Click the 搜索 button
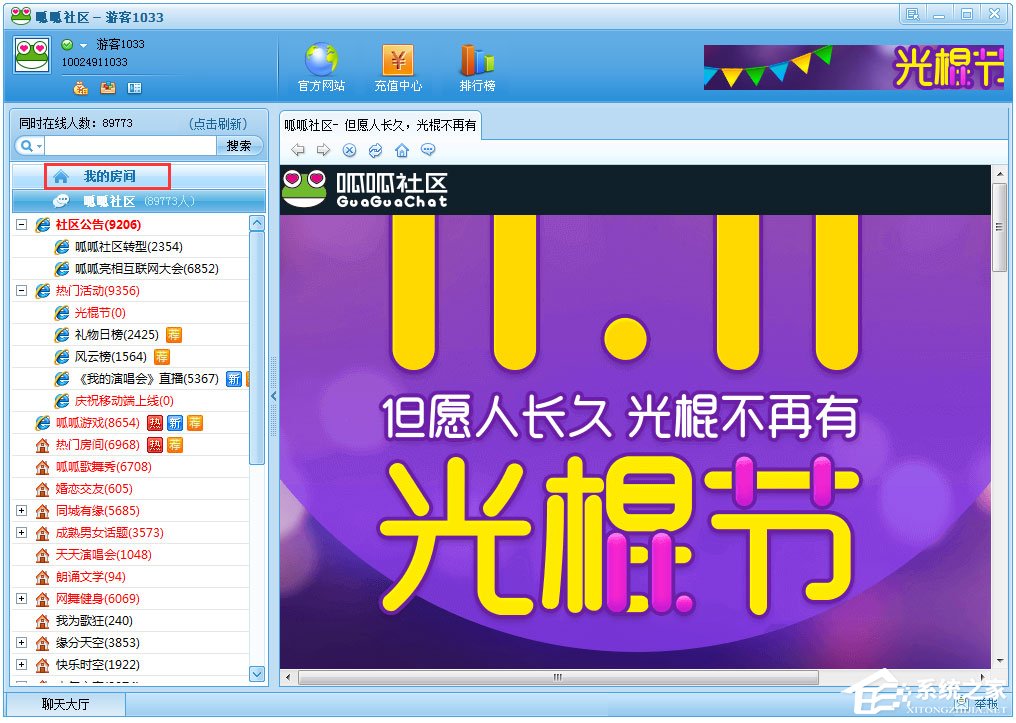Image resolution: width=1016 pixels, height=723 pixels. tap(239, 146)
